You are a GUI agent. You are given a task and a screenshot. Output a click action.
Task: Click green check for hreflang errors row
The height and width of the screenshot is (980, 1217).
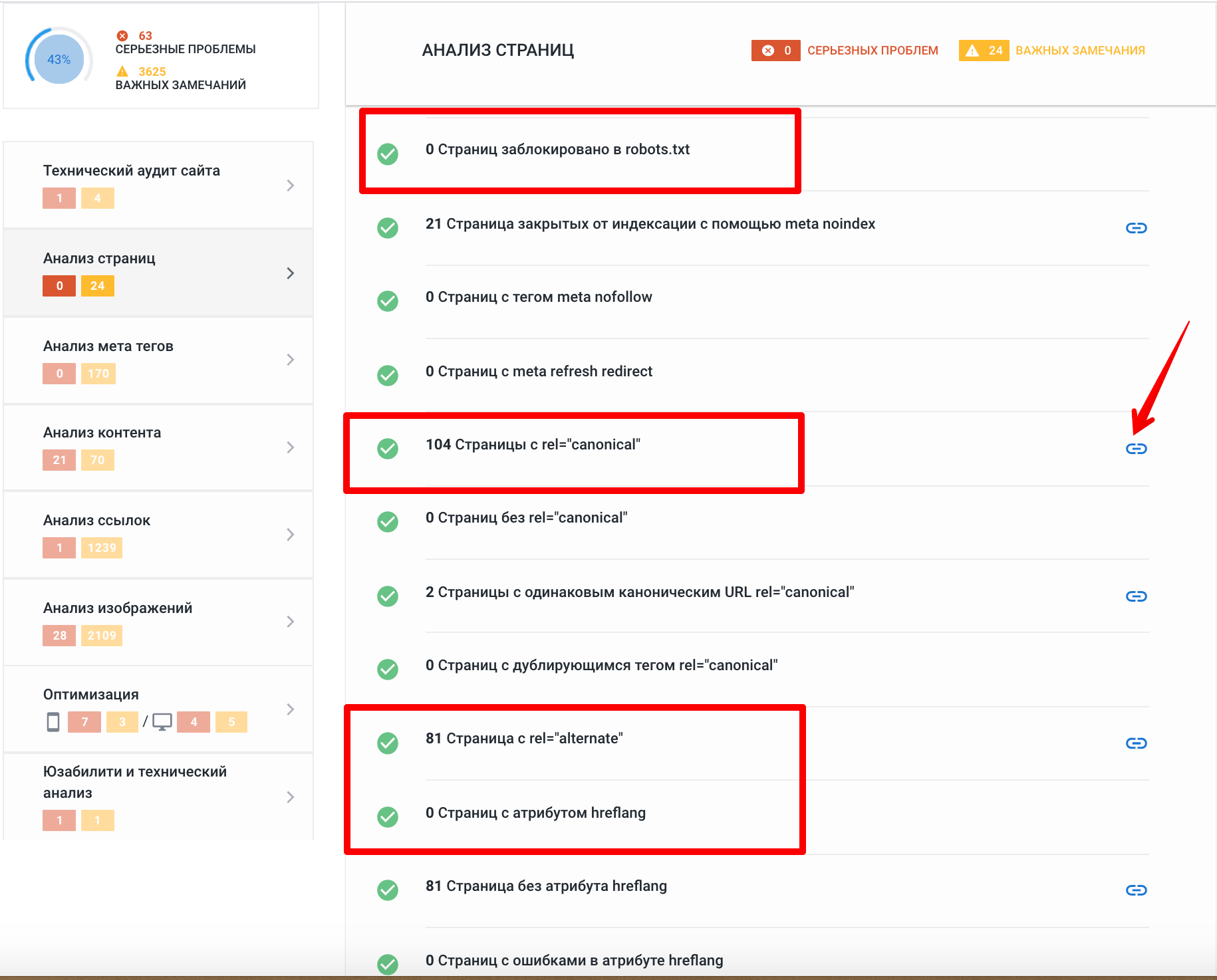point(388,964)
